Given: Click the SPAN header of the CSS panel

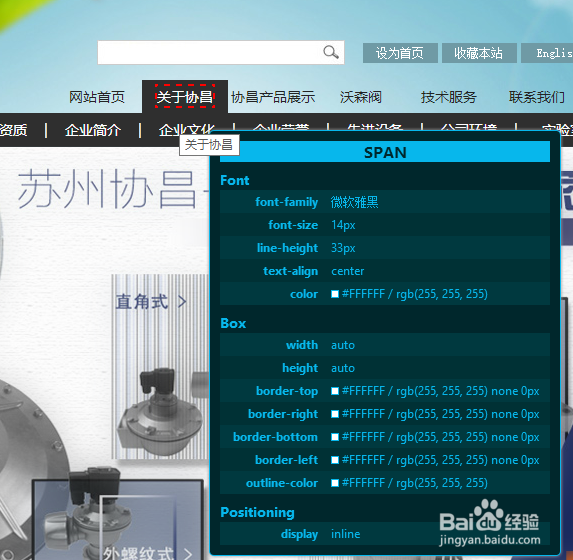Looking at the screenshot, I should 385,152.
